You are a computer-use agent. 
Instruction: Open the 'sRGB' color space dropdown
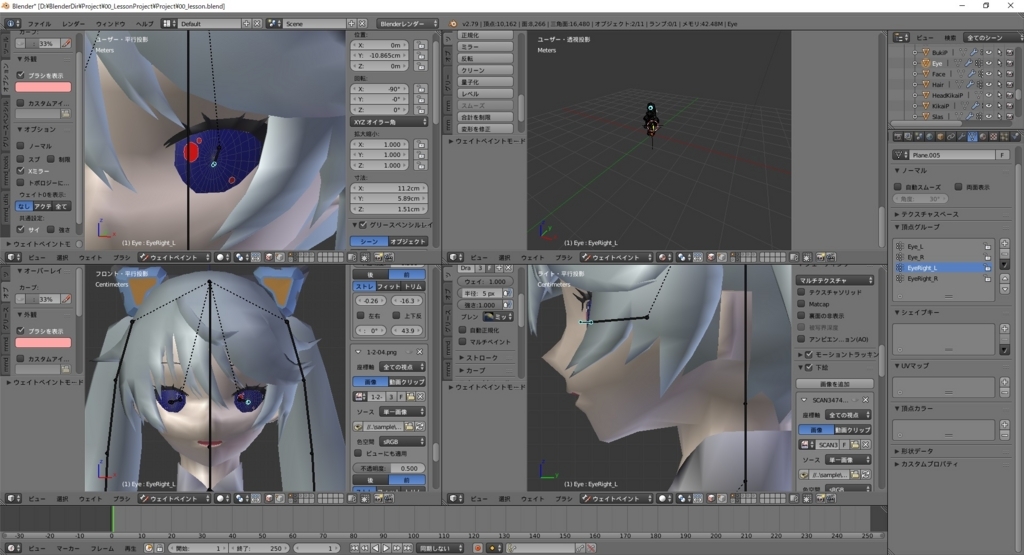[x=403, y=441]
